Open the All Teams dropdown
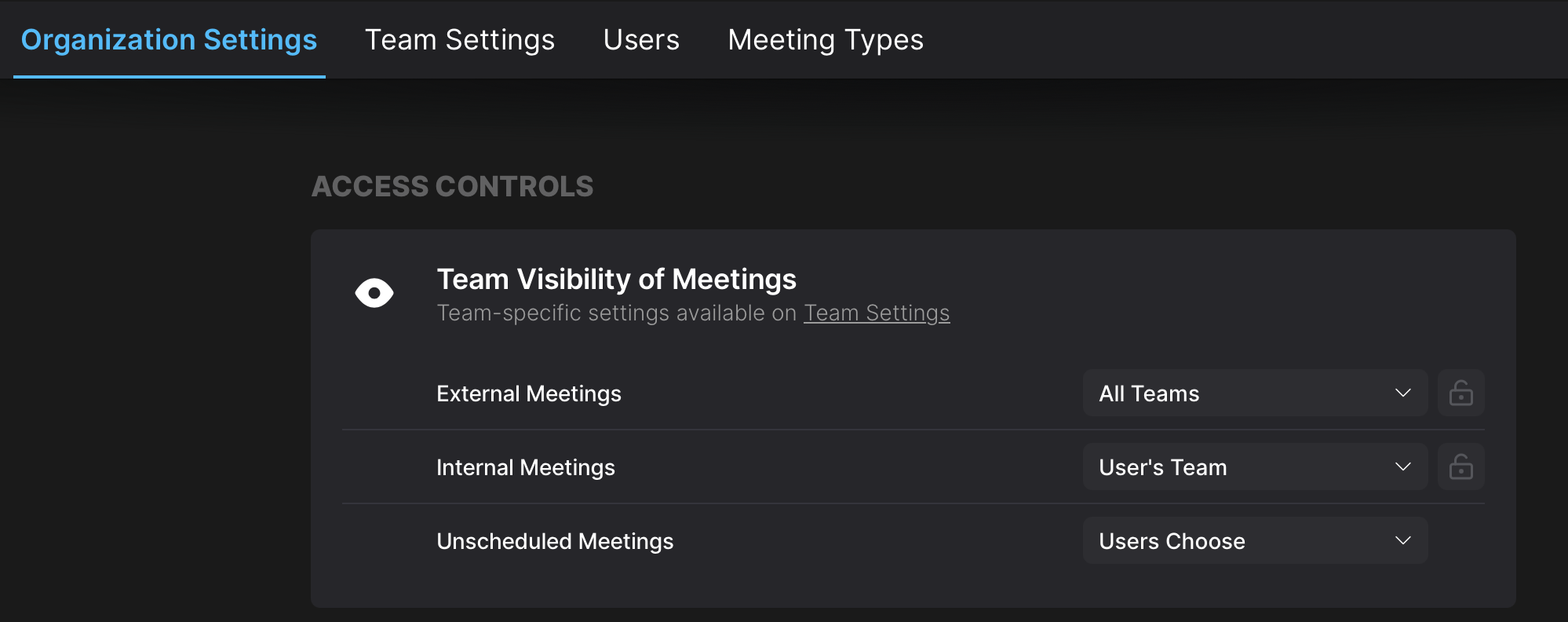 [1255, 393]
